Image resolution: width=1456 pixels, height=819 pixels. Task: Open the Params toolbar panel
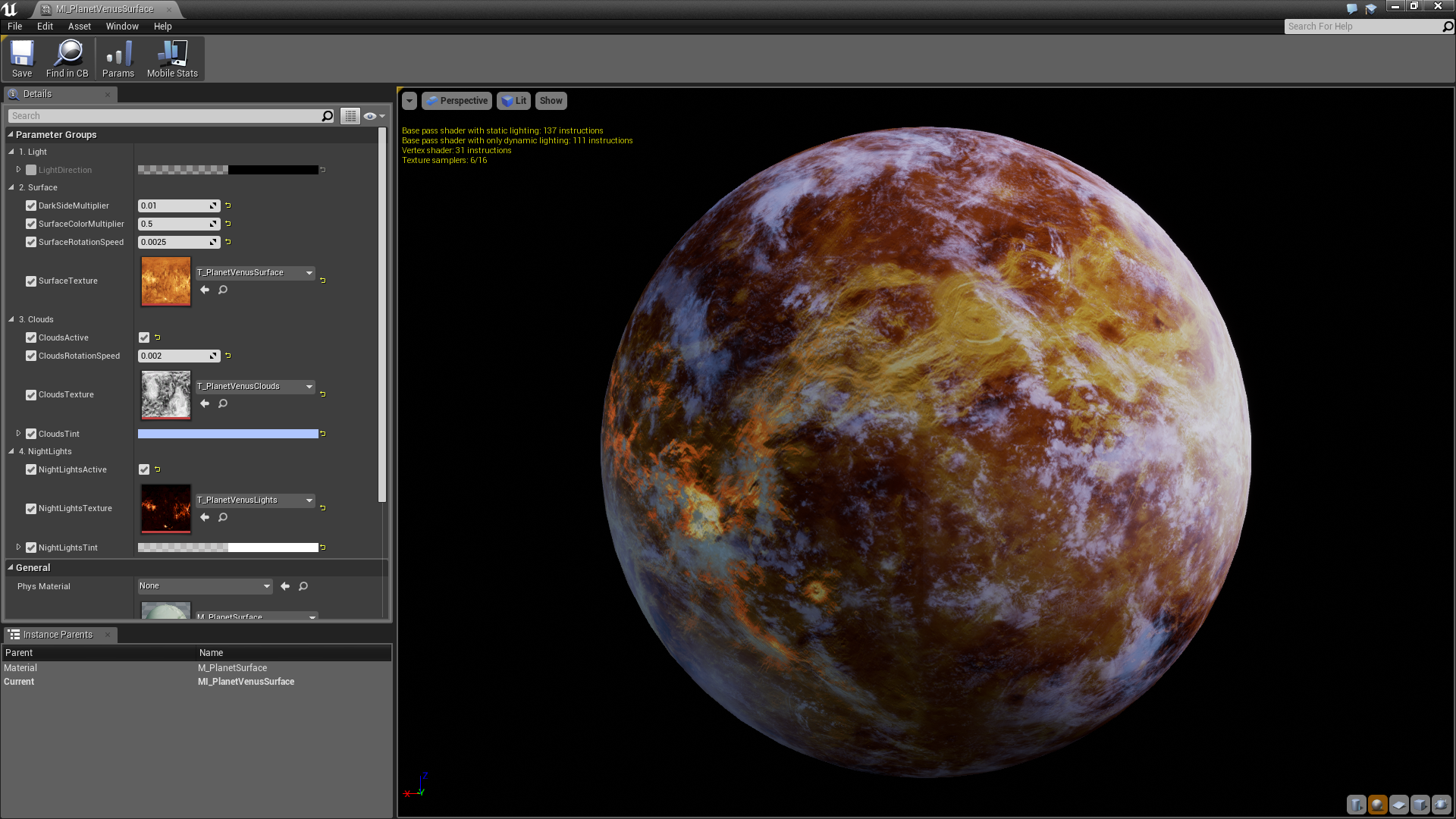click(x=118, y=58)
